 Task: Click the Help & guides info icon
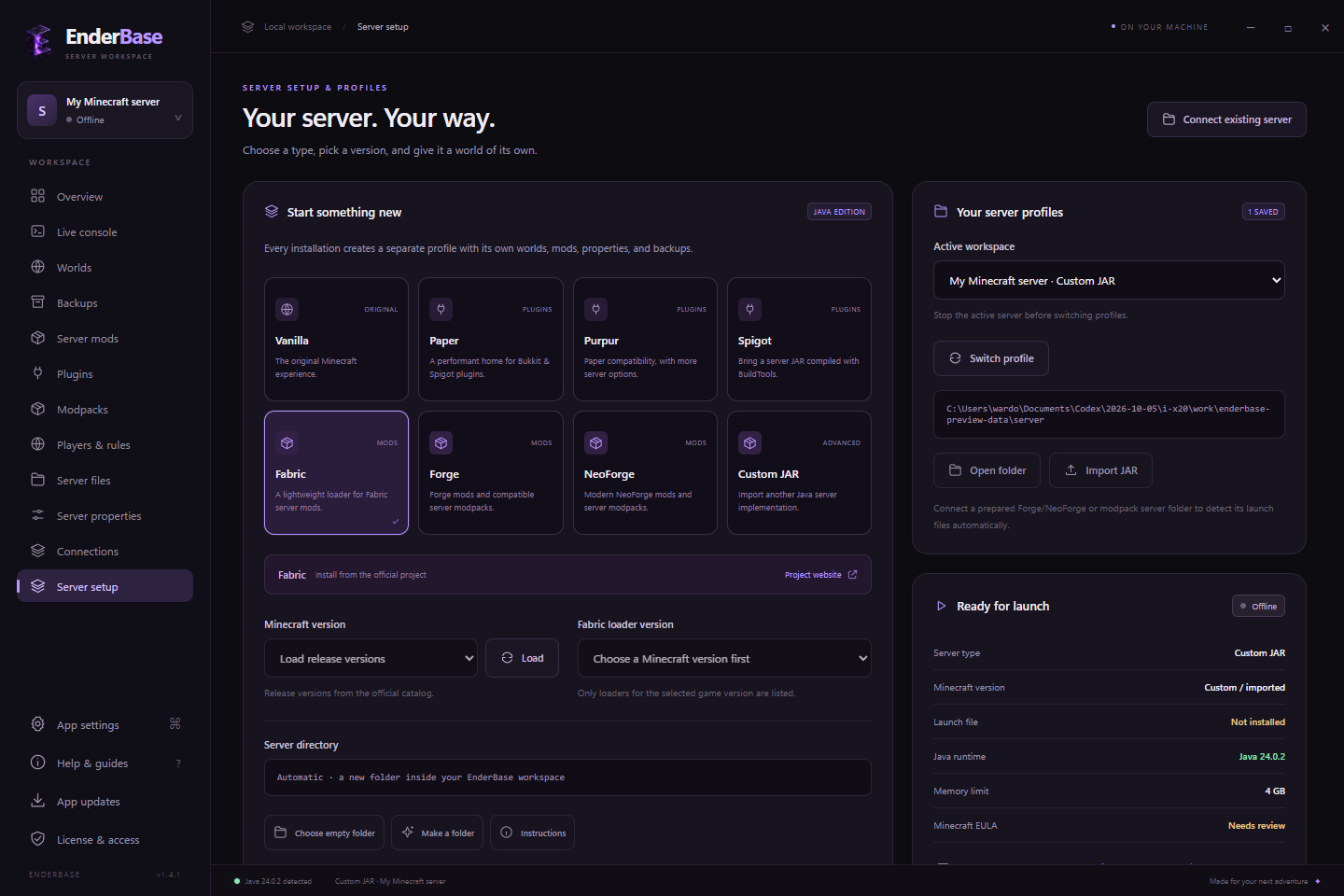37,763
